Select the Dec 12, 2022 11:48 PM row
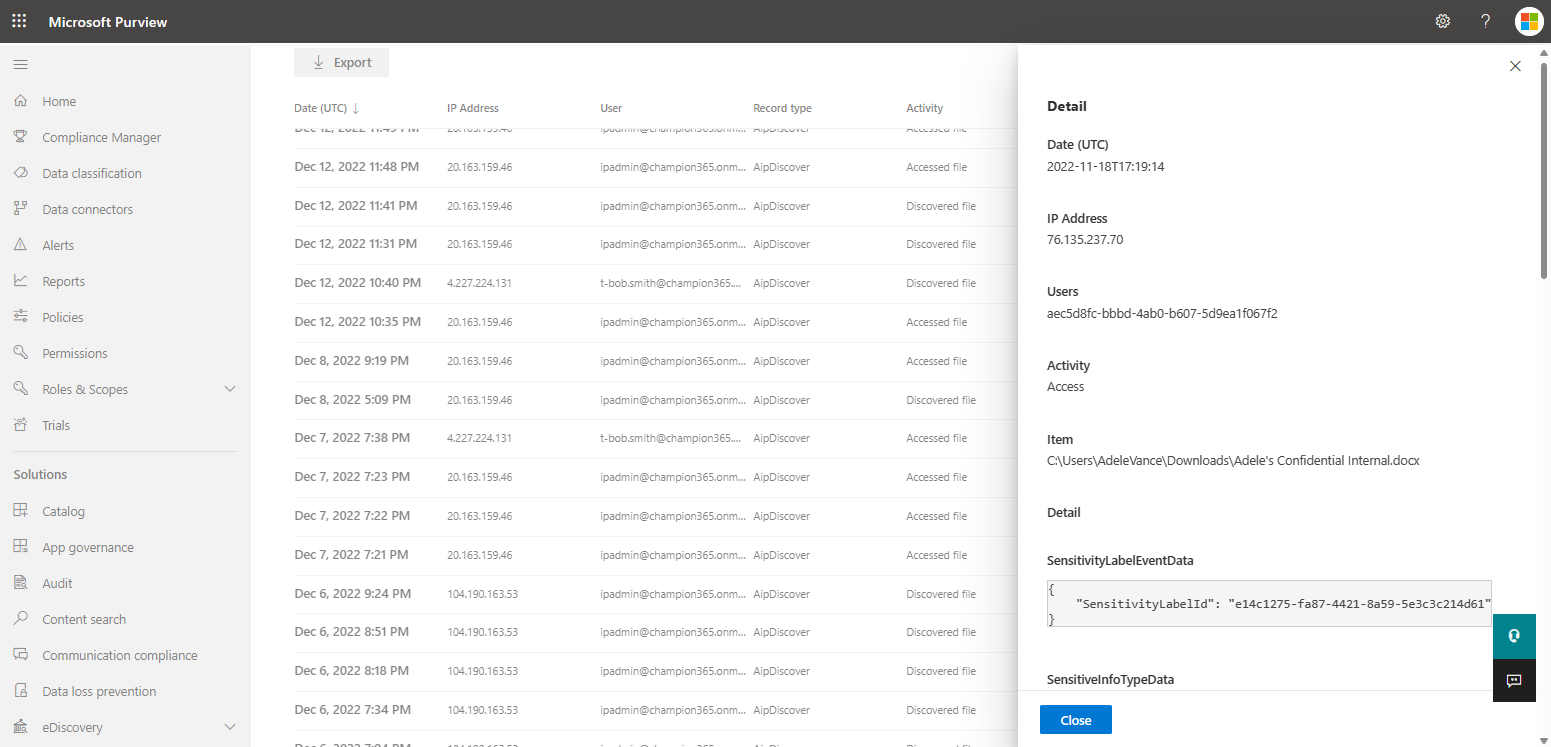1551x747 pixels. point(656,167)
